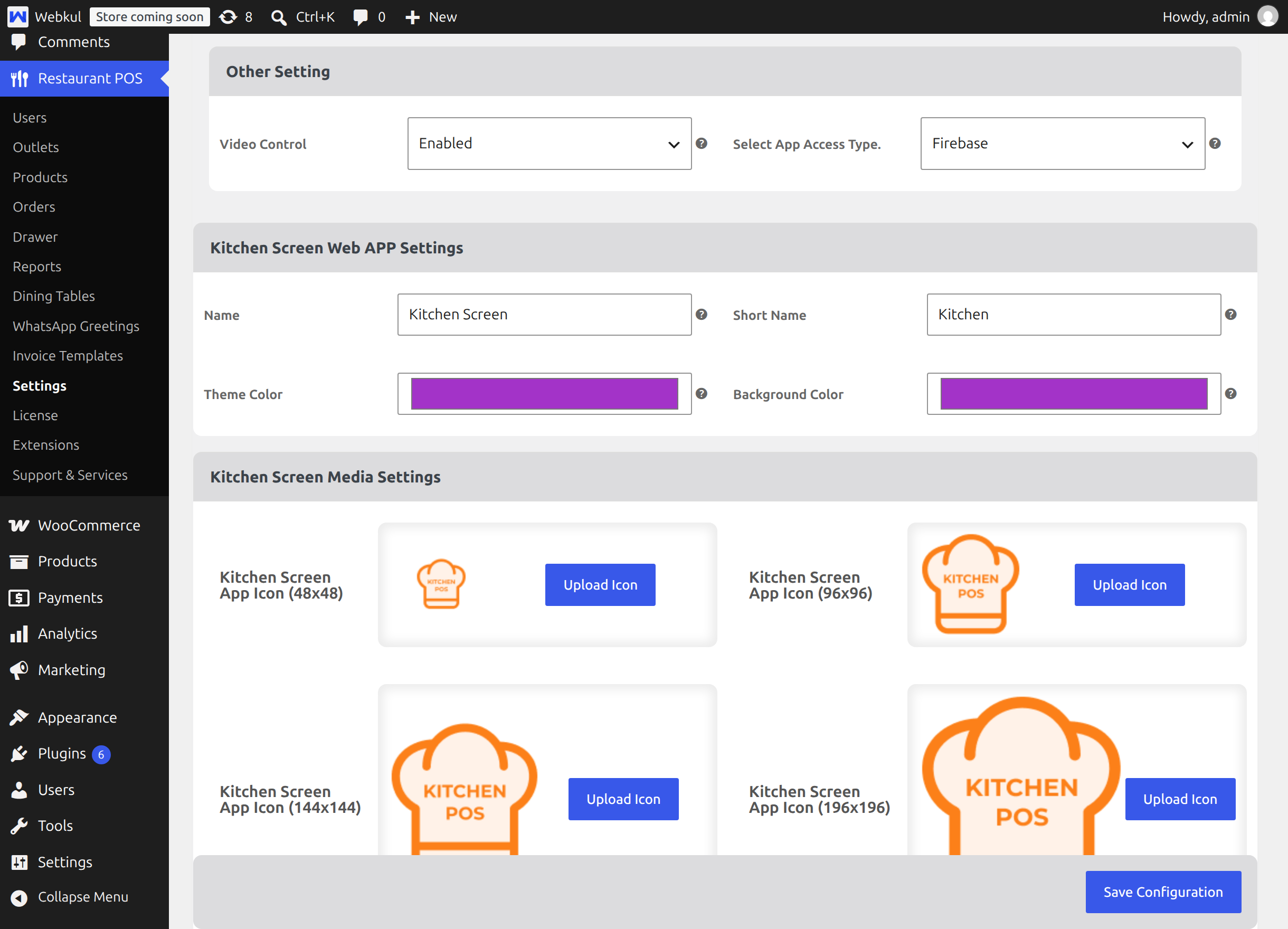1288x929 pixels.
Task: Open the Select App Access Type dropdown
Action: (1063, 144)
